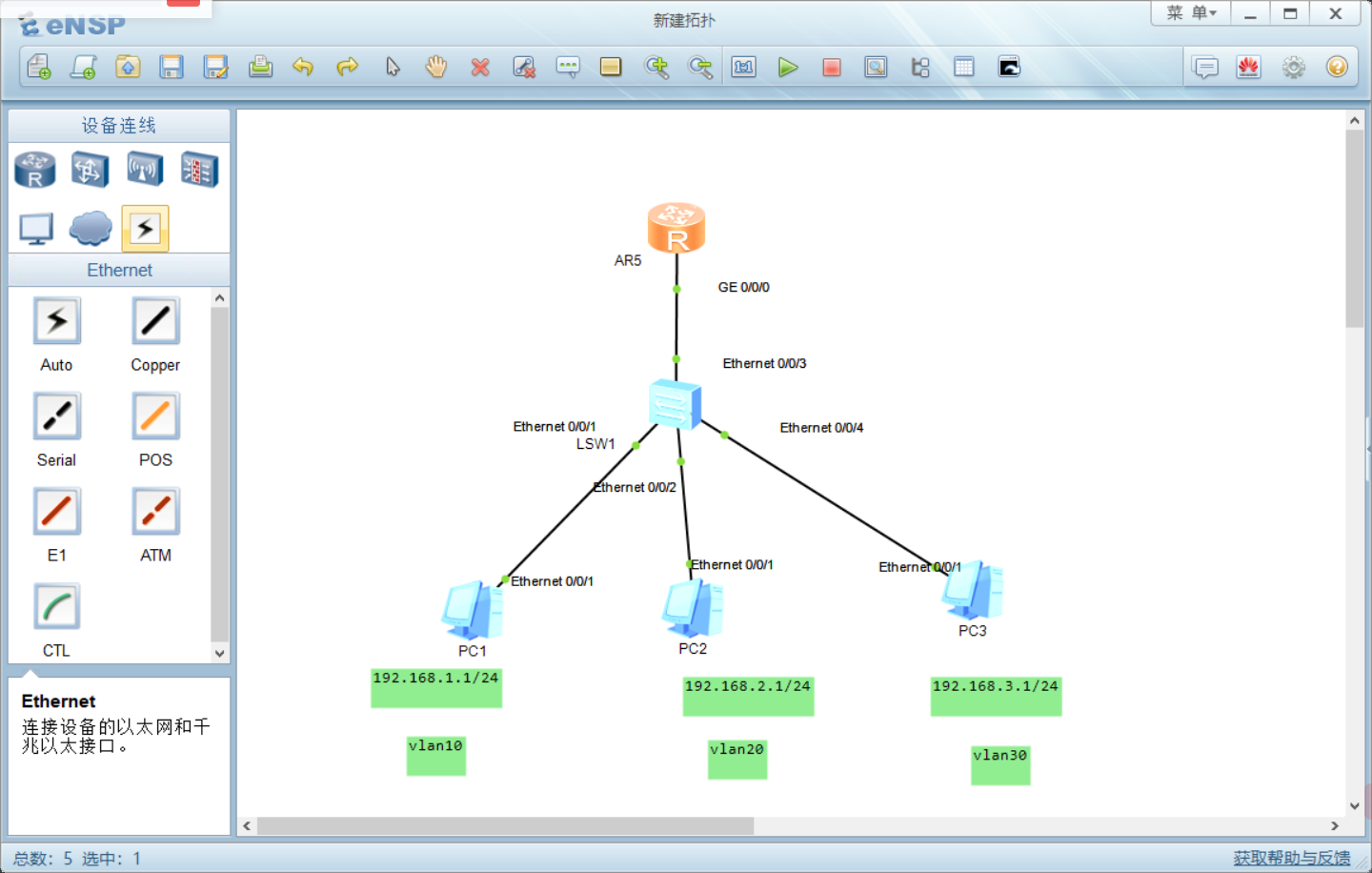
Task: Open the data capture tool
Action: (876, 67)
